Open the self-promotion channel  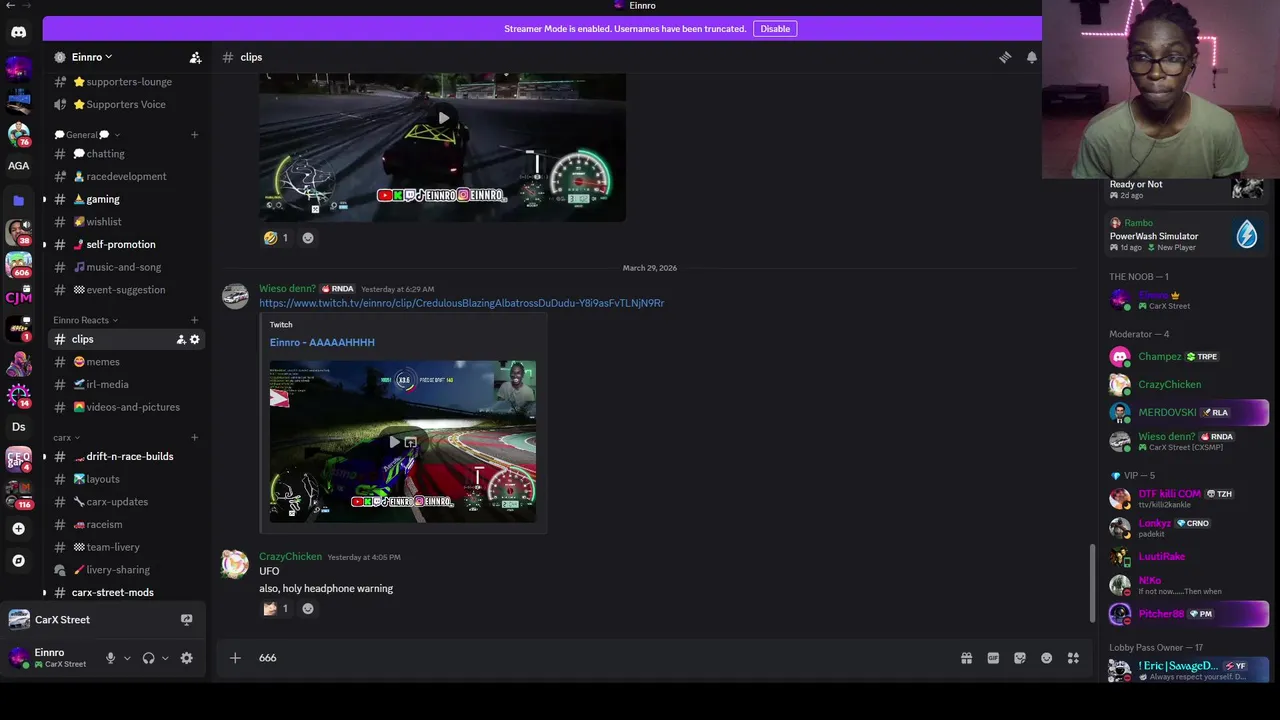126,244
